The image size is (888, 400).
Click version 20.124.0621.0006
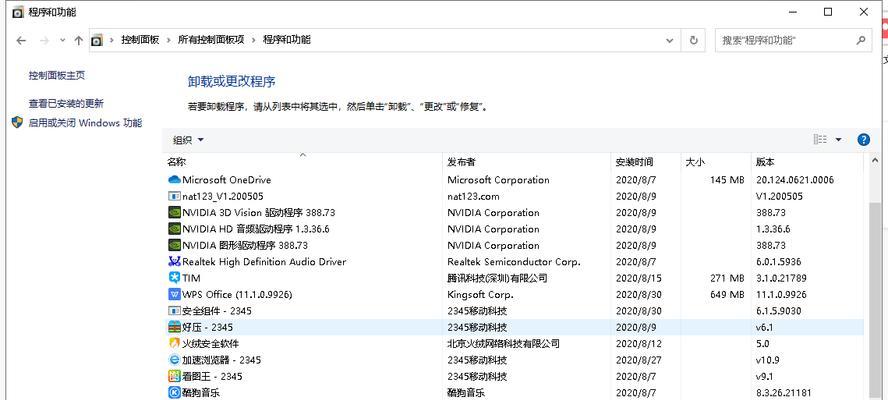coord(795,180)
